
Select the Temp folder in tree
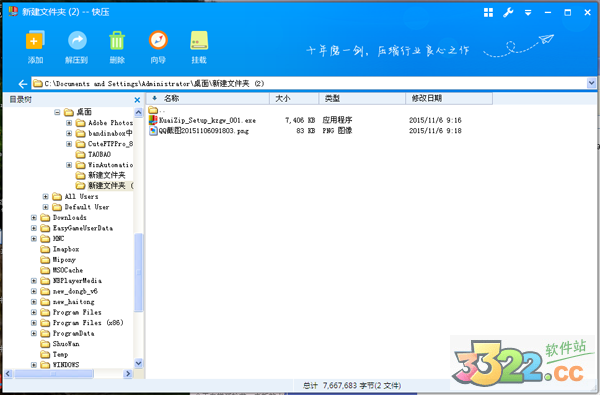pyautogui.click(x=54, y=354)
